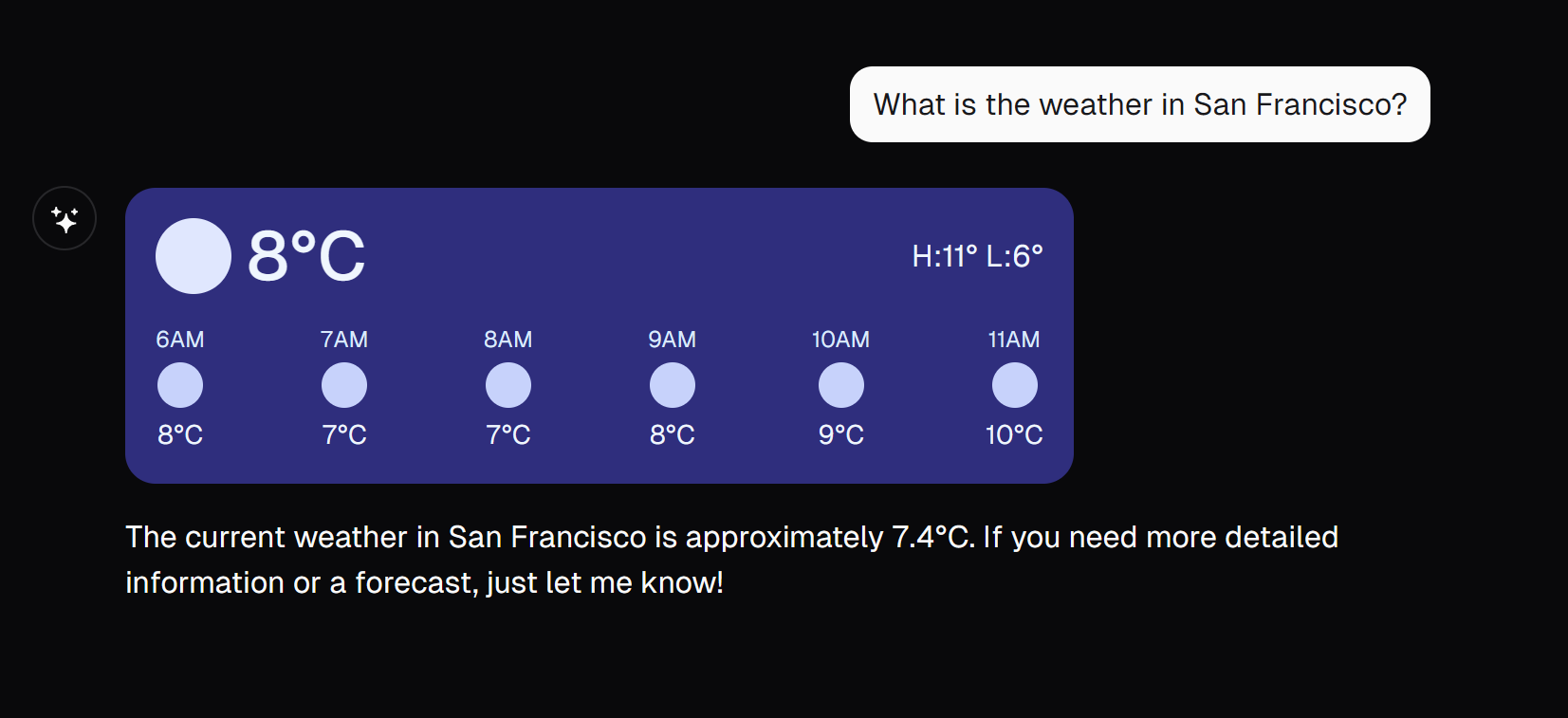Click the 10°C forecast under 11AM
Screen dimensions: 1568x718
click(1014, 434)
